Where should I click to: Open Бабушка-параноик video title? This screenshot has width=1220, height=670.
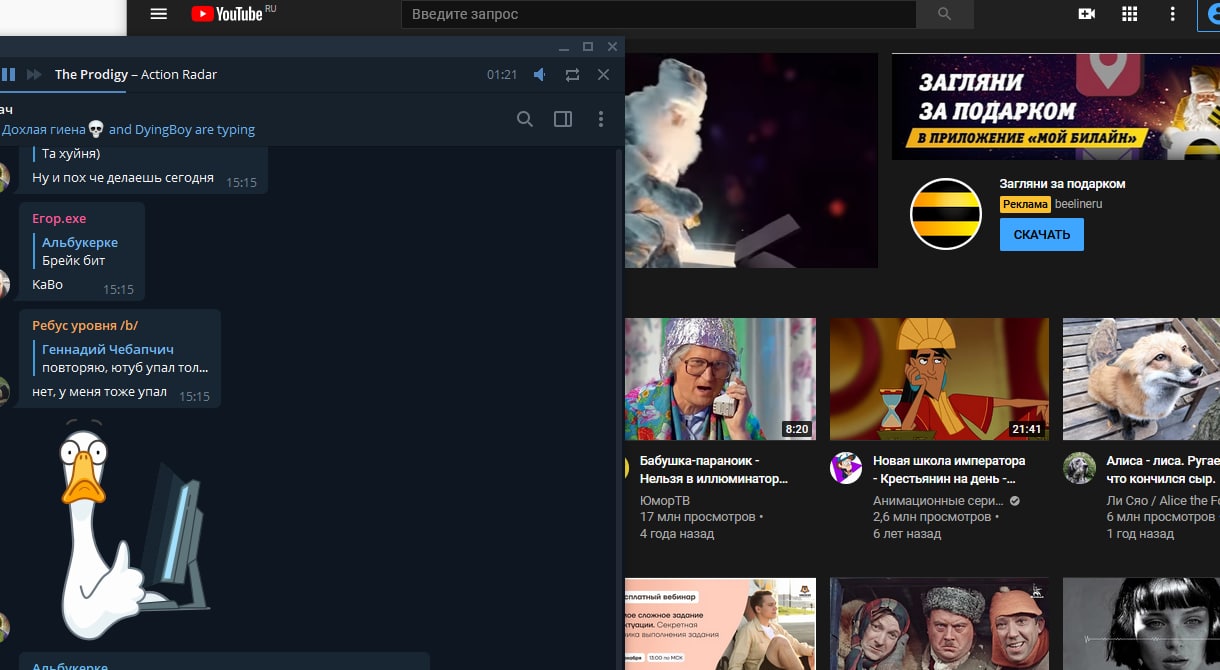coord(714,470)
